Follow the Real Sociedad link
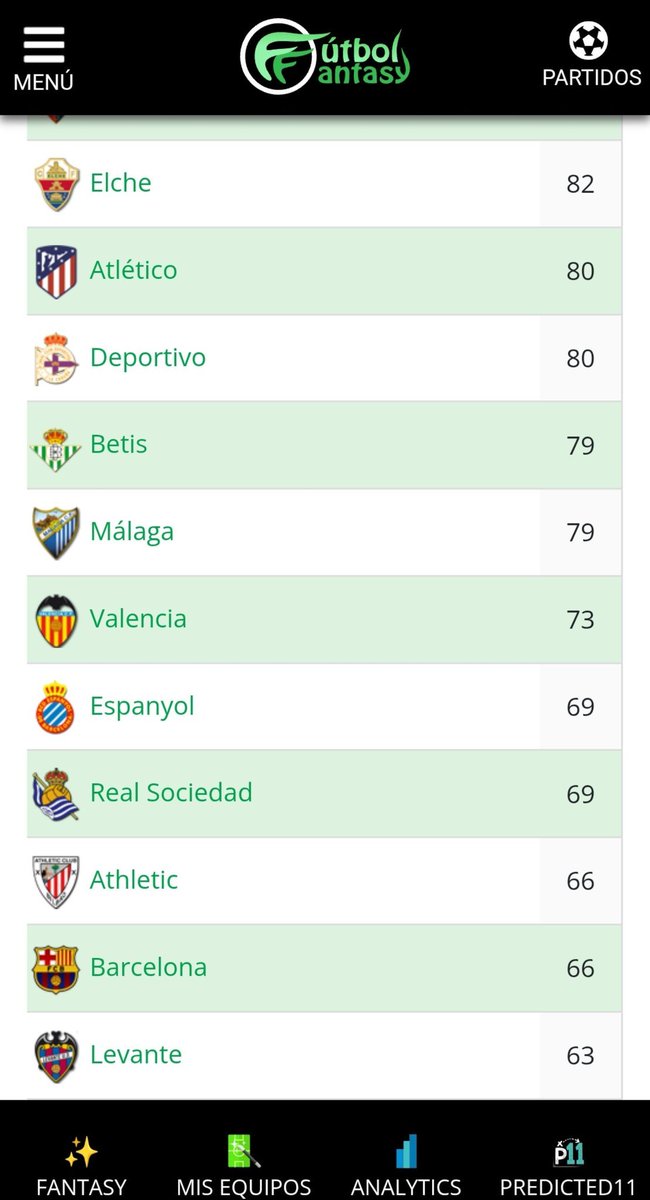 point(171,793)
